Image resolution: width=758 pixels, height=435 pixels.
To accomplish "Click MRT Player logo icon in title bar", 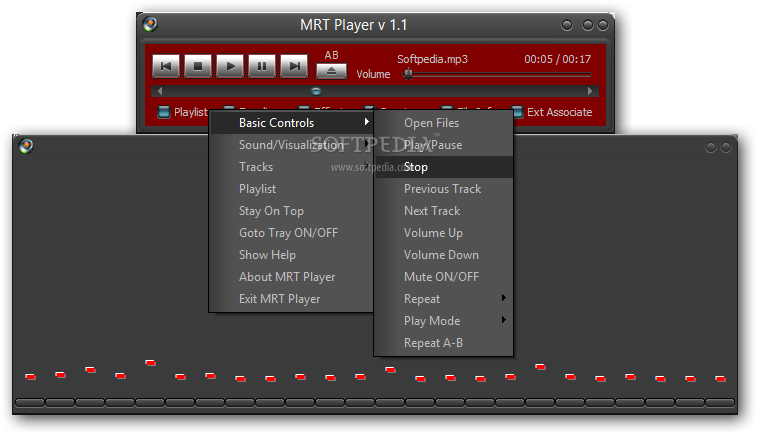I will (150, 24).
